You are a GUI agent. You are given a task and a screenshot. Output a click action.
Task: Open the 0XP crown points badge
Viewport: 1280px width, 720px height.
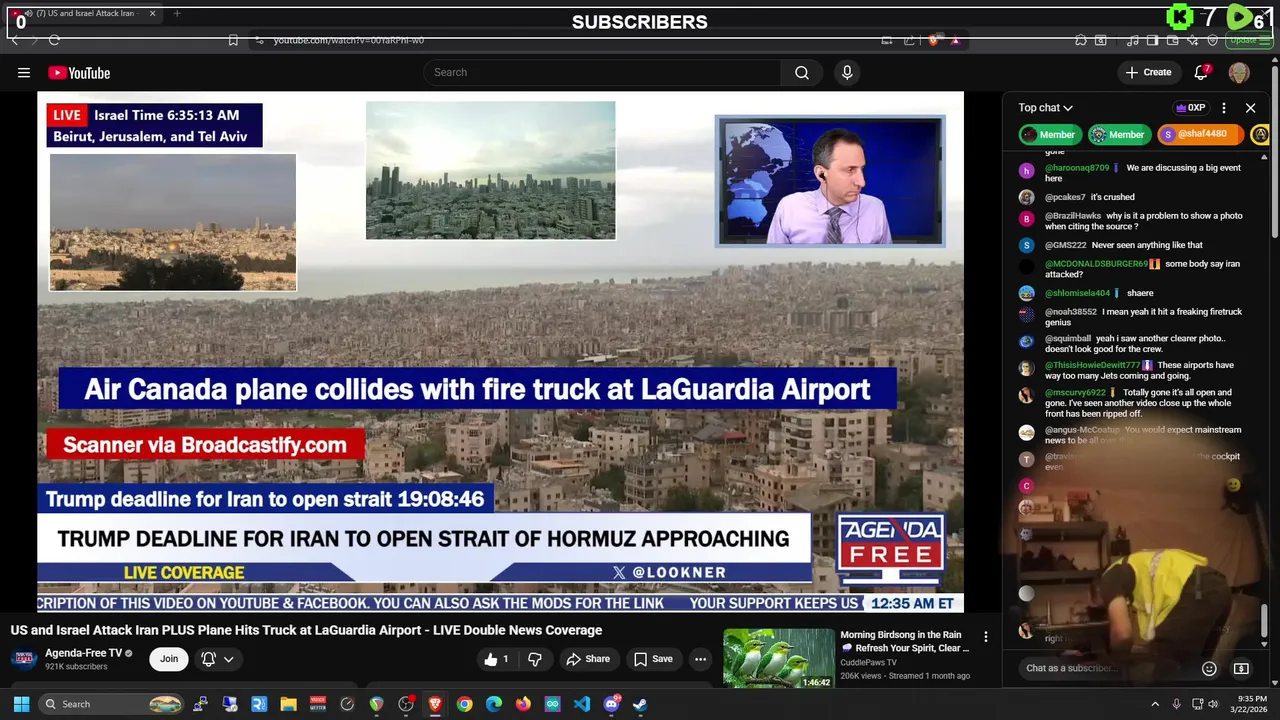pyautogui.click(x=1190, y=108)
